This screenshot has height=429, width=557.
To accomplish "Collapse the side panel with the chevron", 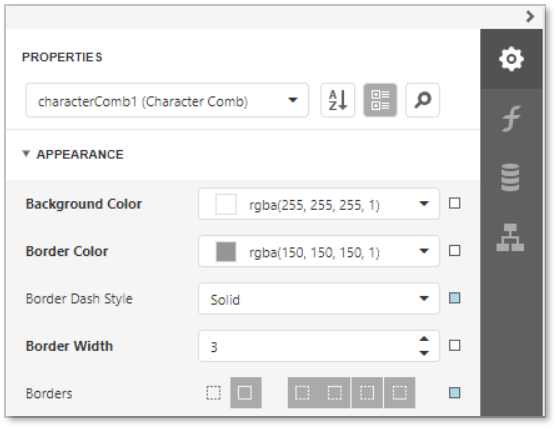I will (530, 16).
